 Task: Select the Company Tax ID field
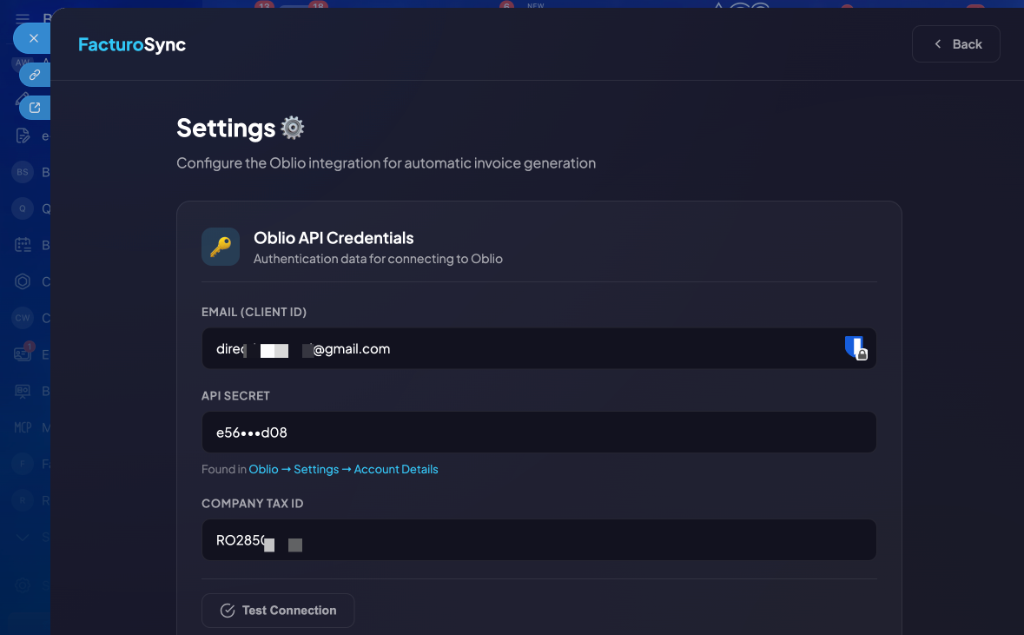(538, 541)
